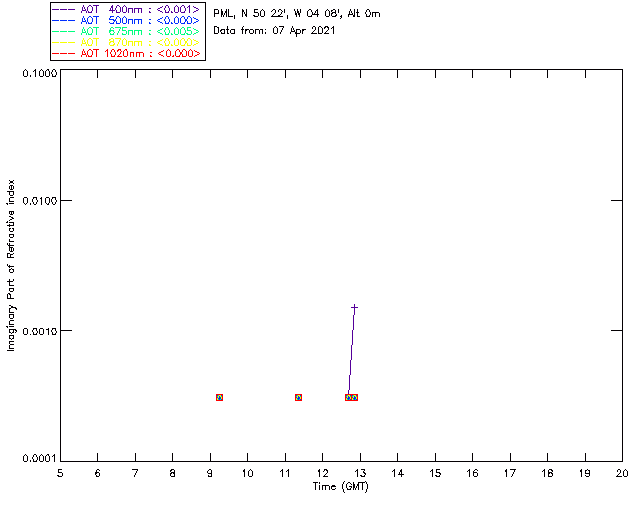
Task: Click the x-axis label 13
Action: [360, 473]
